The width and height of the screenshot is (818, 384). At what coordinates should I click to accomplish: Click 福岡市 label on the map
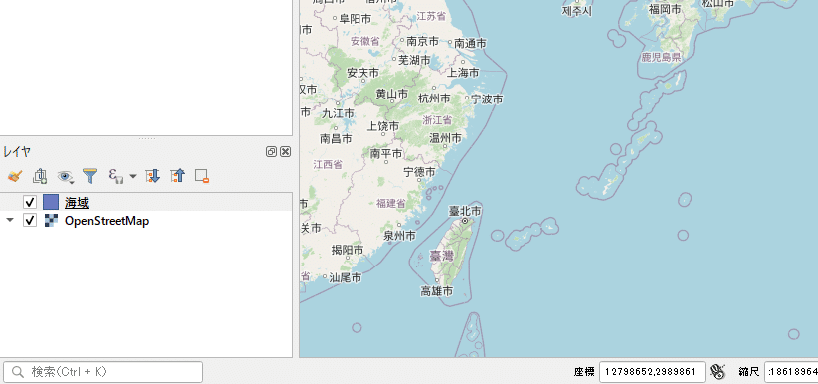[x=665, y=9]
